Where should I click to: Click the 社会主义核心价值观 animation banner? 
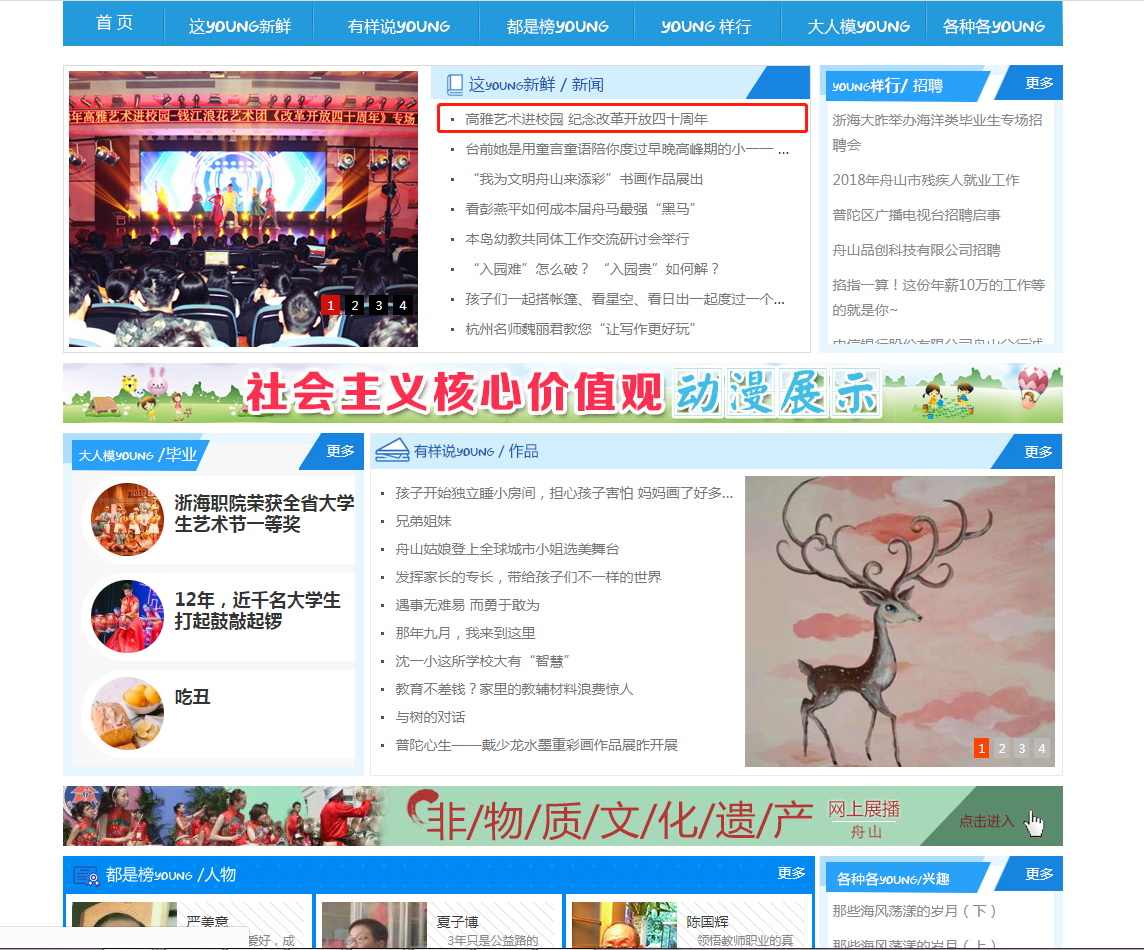pos(562,393)
